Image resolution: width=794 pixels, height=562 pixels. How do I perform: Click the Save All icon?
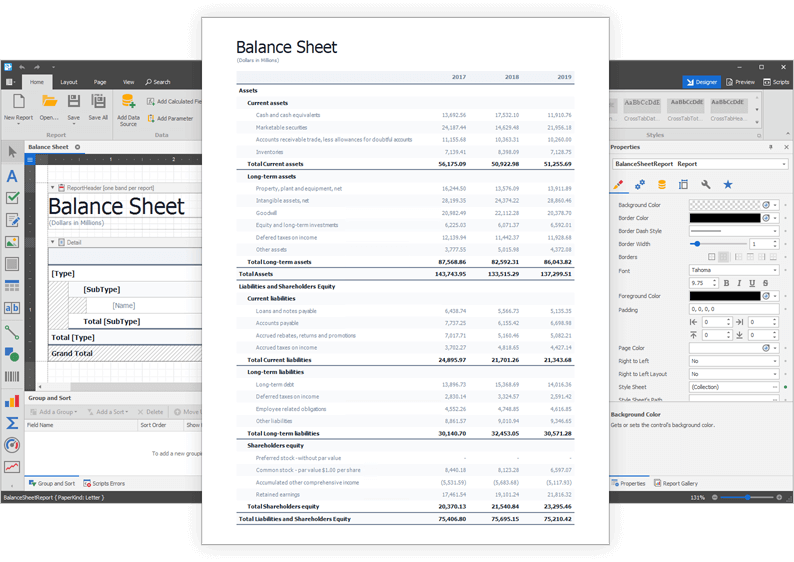click(x=98, y=101)
